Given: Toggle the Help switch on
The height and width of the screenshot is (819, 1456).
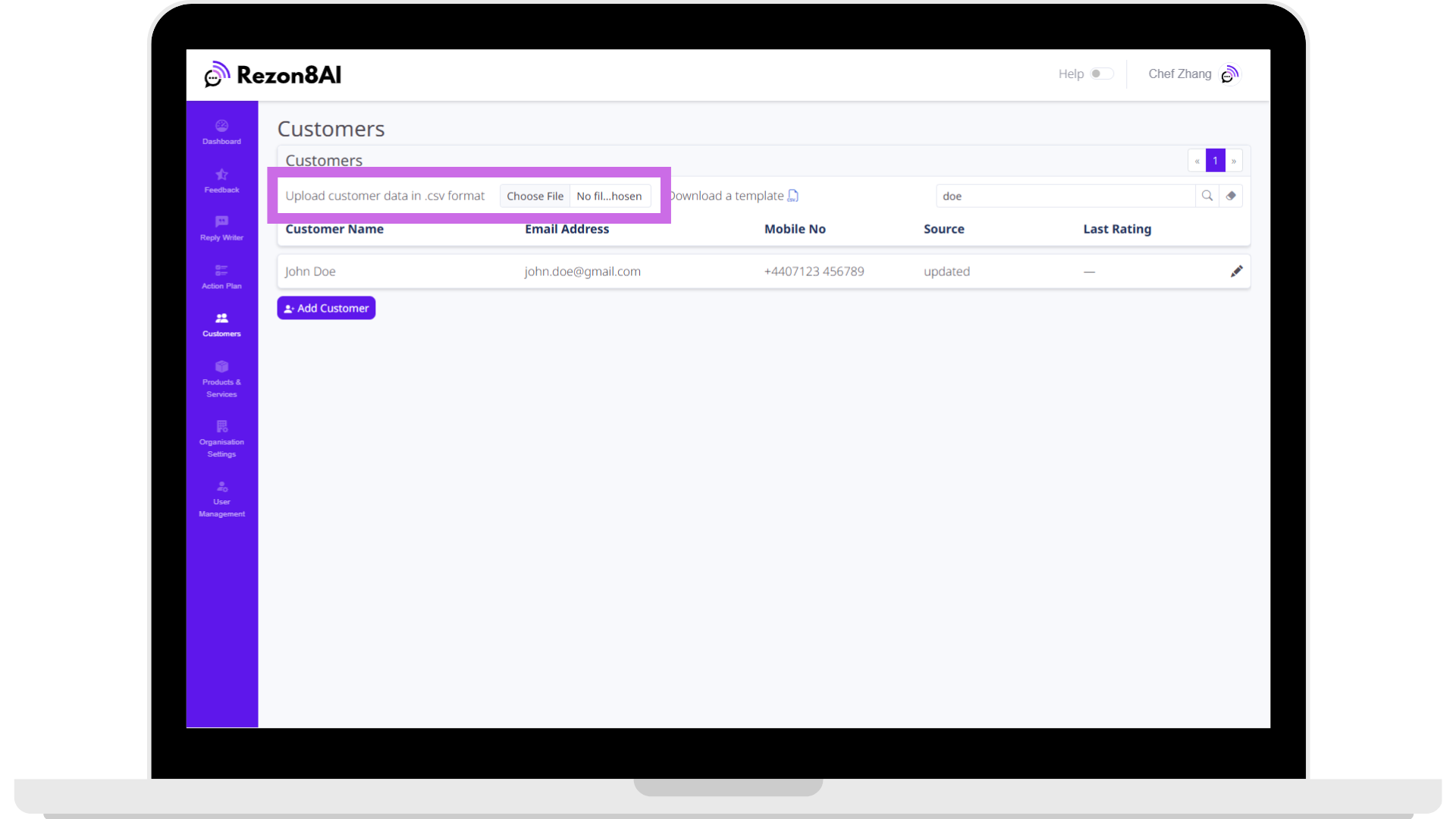Looking at the screenshot, I should click(x=1100, y=74).
